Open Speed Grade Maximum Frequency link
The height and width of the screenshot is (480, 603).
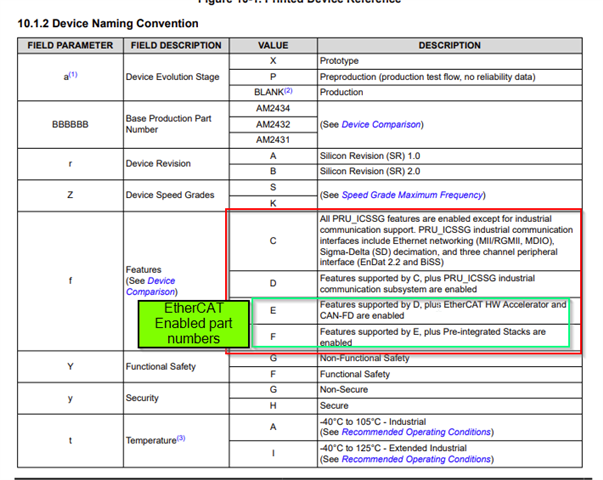click(x=412, y=195)
